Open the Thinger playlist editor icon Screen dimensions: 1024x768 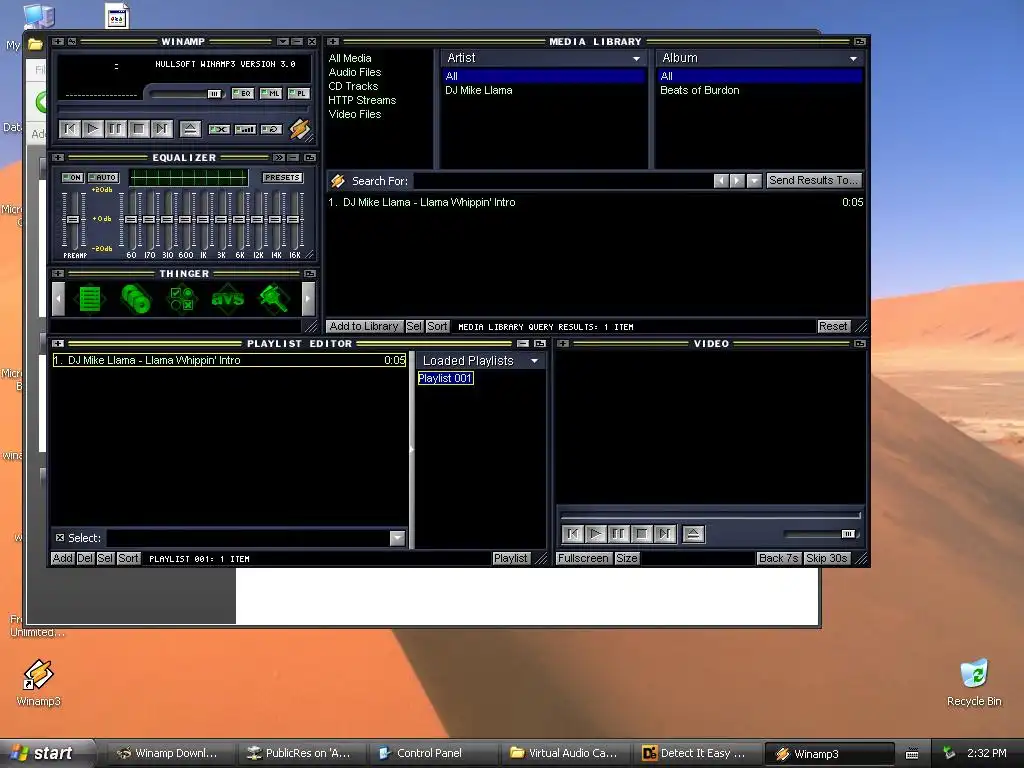[x=89, y=299]
